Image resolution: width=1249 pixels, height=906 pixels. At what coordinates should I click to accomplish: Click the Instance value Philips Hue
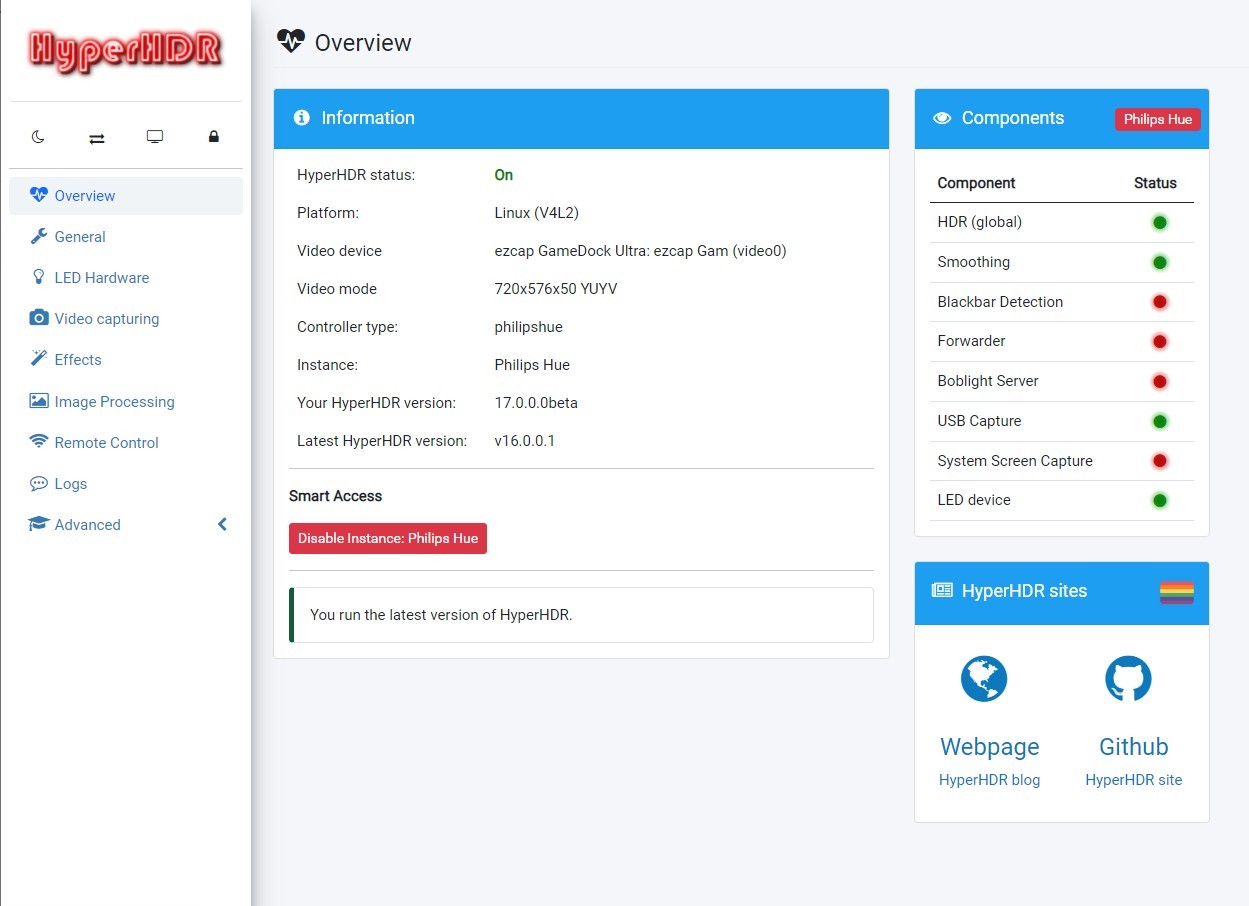coord(532,365)
